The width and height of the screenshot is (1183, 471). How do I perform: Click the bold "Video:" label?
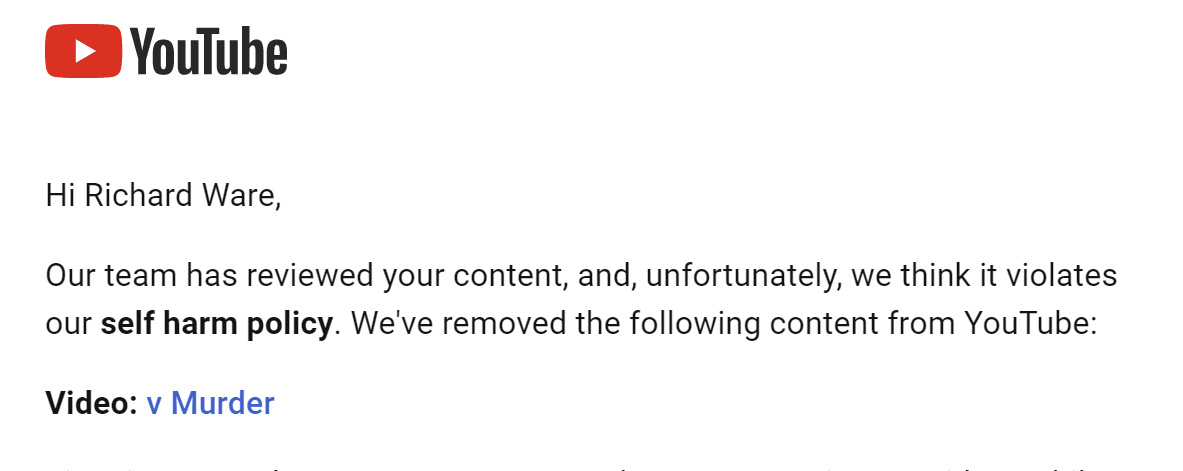pos(91,403)
